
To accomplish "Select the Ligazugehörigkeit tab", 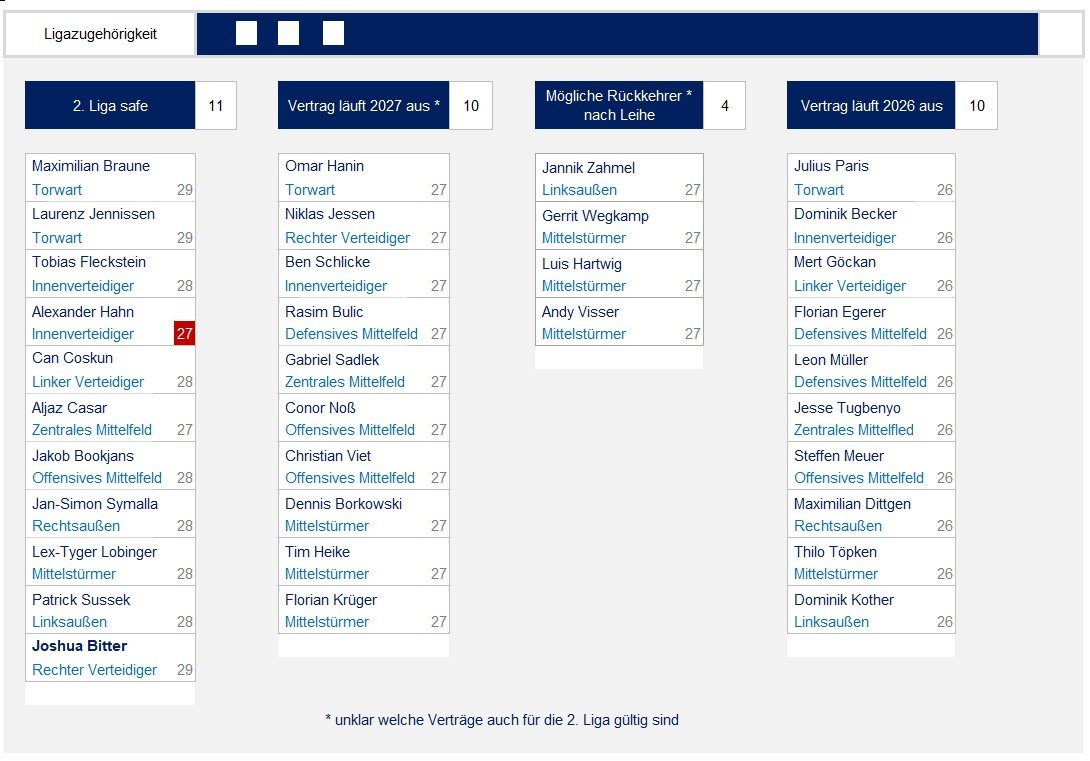I will tap(100, 35).
